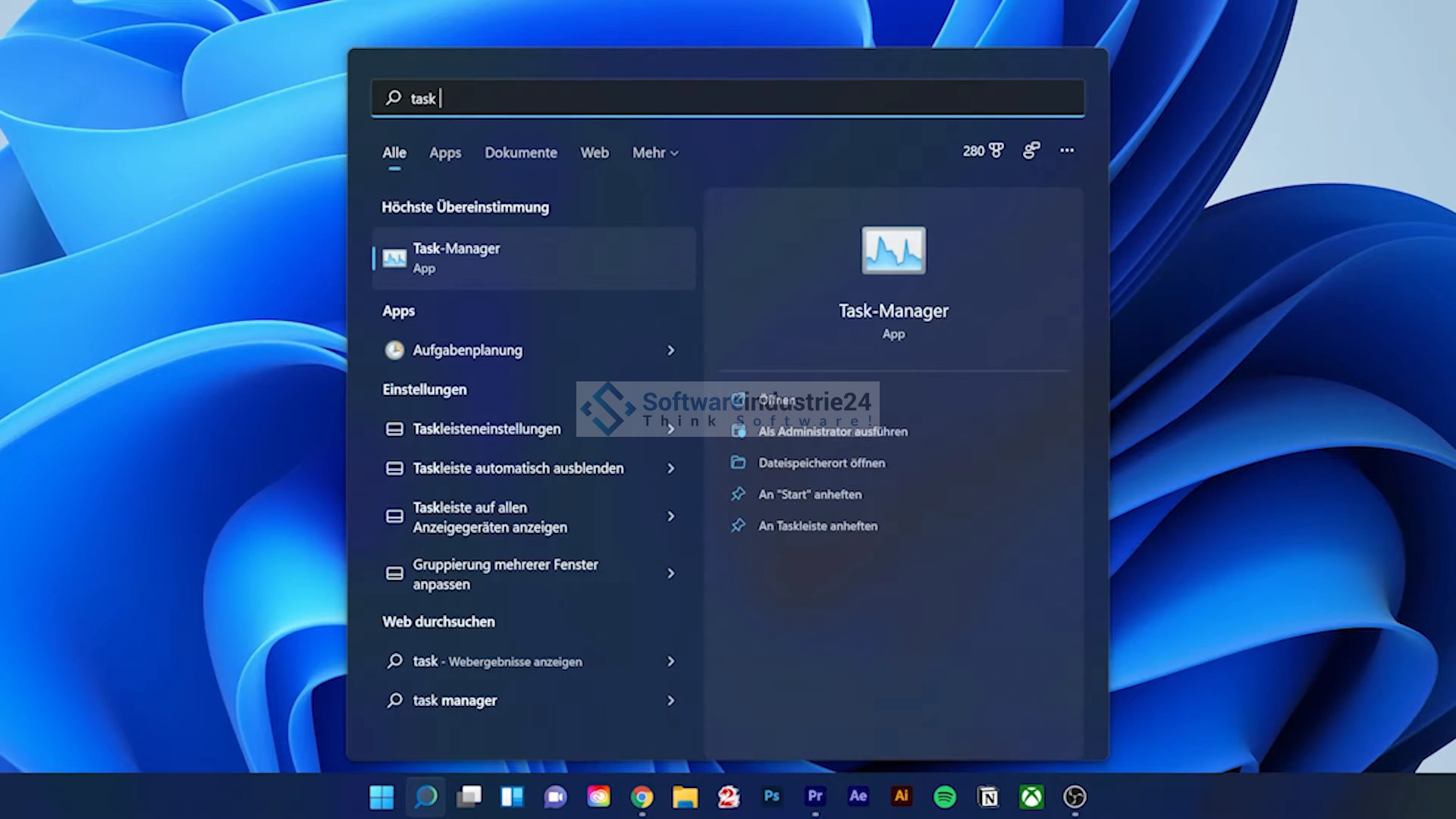Viewport: 1456px width, 819px height.
Task: Switch to the Dokumente search tab
Action: coord(521,153)
